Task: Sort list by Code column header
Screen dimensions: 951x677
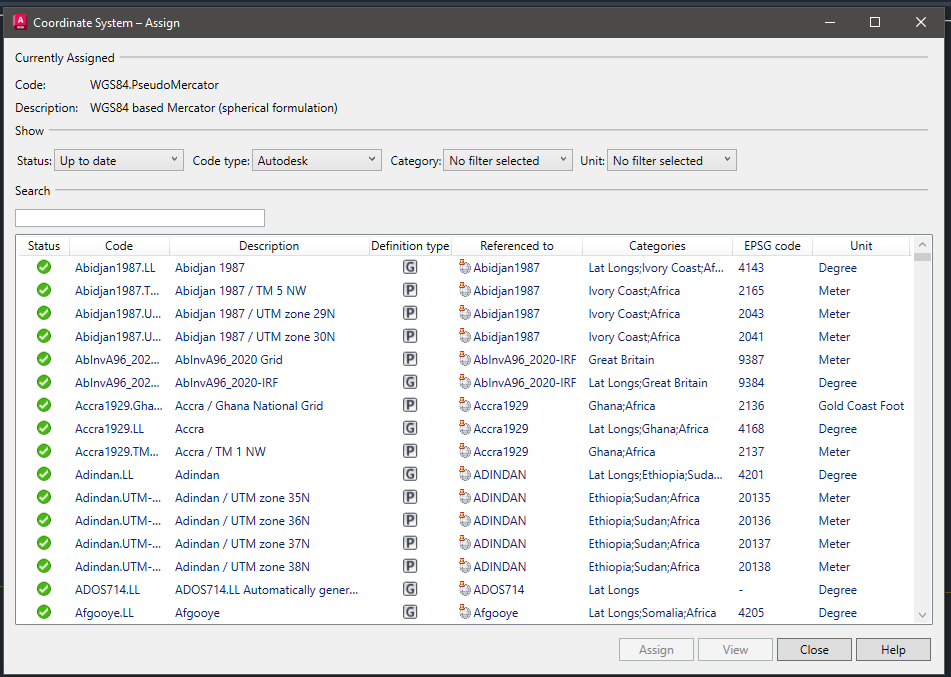Action: pyautogui.click(x=119, y=246)
